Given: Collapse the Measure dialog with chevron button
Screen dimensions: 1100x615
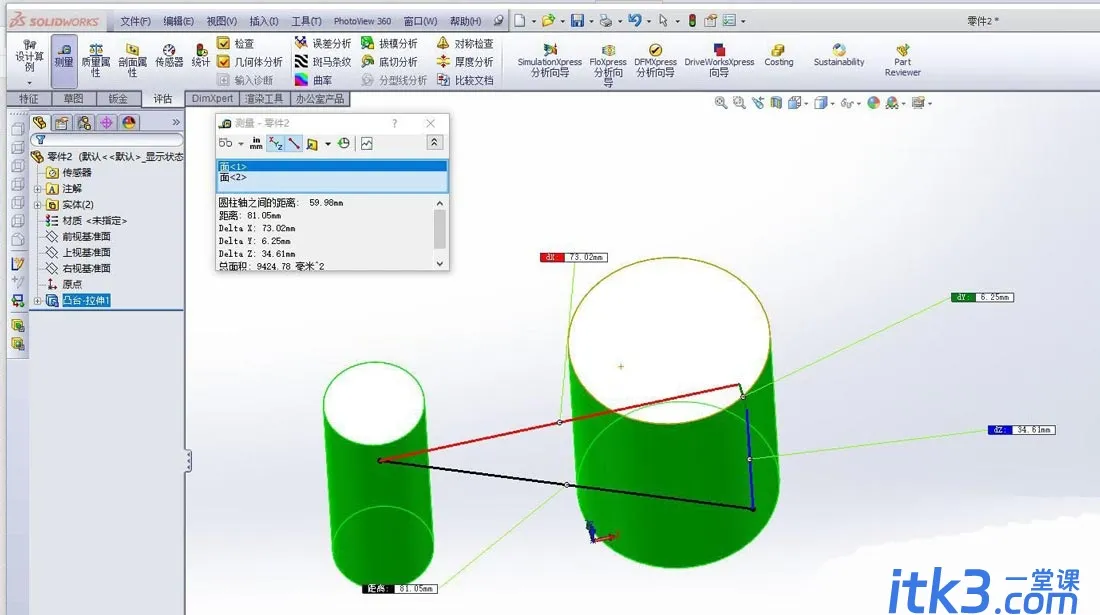Looking at the screenshot, I should pyautogui.click(x=434, y=142).
